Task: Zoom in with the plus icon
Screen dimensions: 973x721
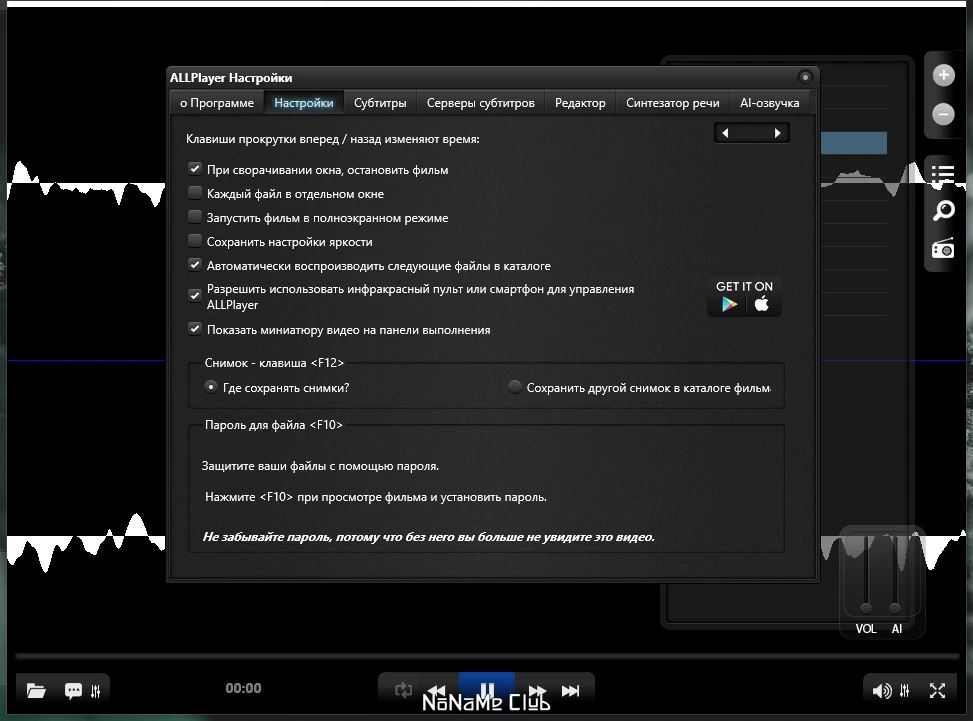Action: (x=943, y=75)
